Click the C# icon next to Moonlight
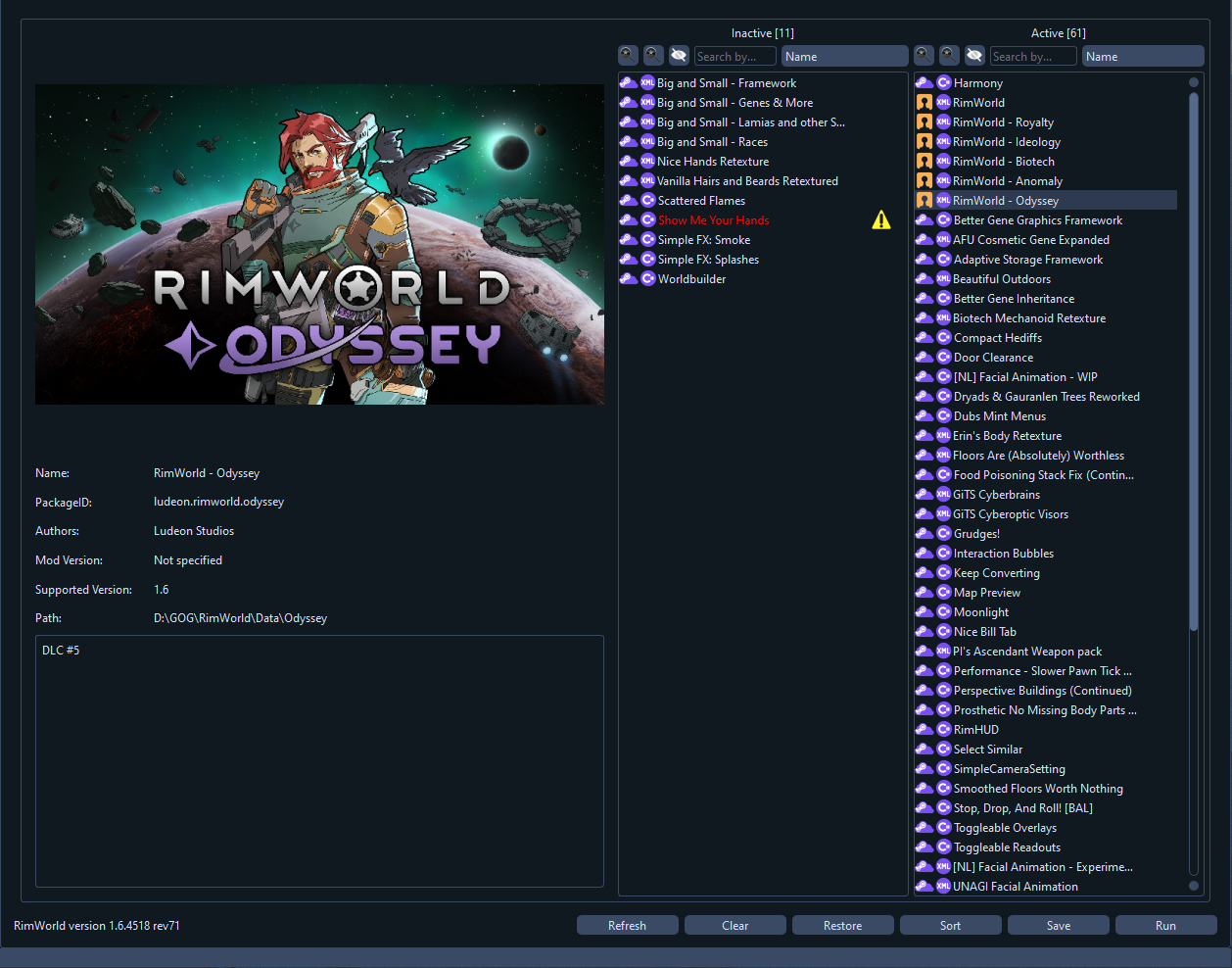 click(944, 612)
